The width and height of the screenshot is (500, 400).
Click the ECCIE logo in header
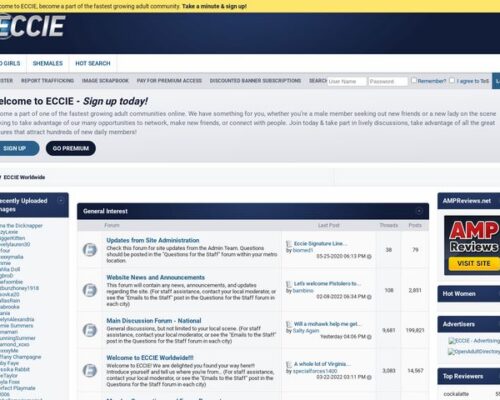coord(32,27)
